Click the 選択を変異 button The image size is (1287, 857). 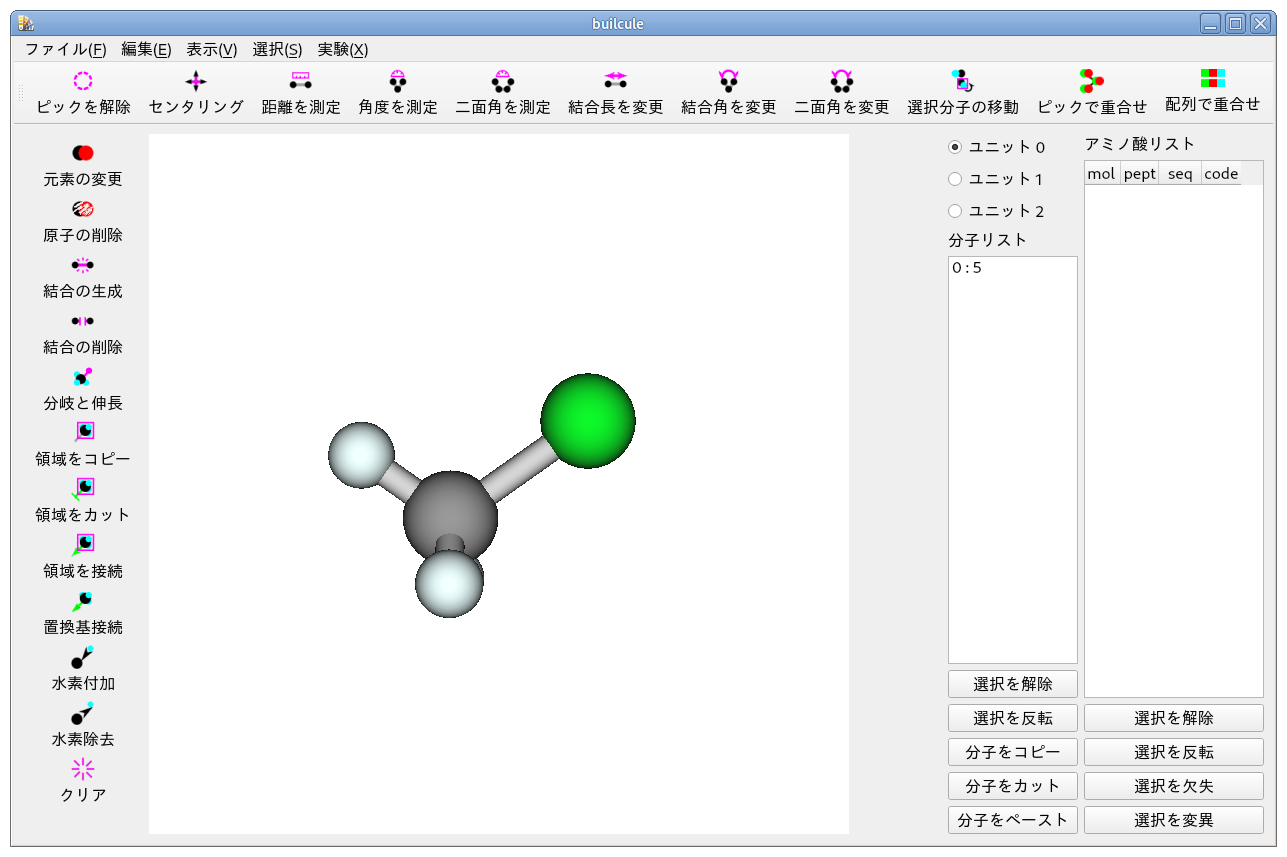point(1173,820)
